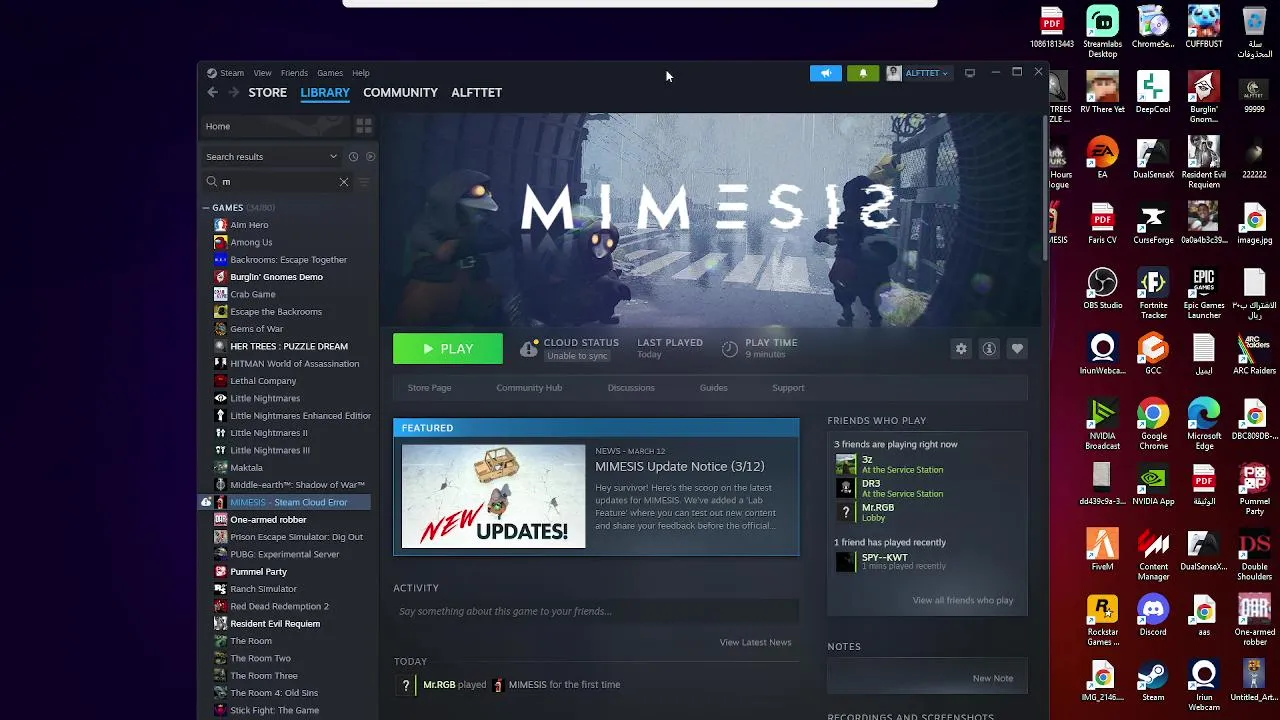Screen dimensions: 1280x720
Task: Collapse the GAMES category in sidebar
Action: point(206,208)
